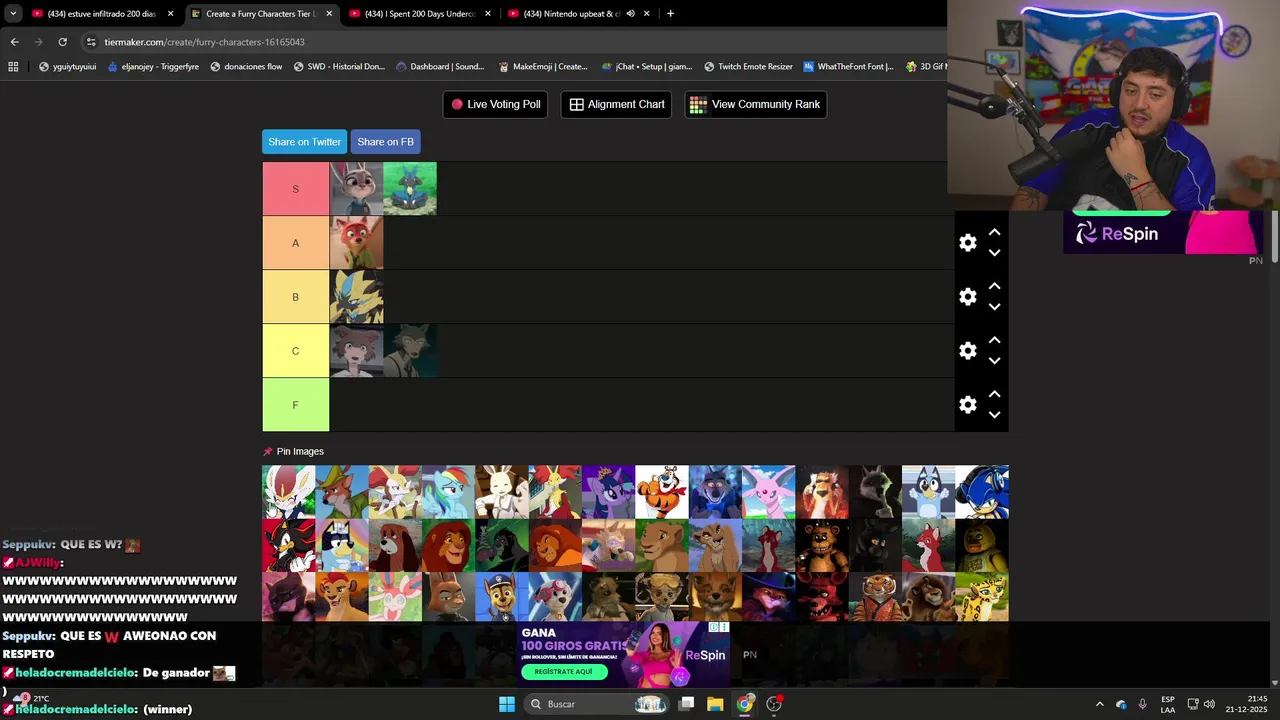Select Twilight Sparkle pony image
Image resolution: width=1280 pixels, height=720 pixels.
pos(608,492)
